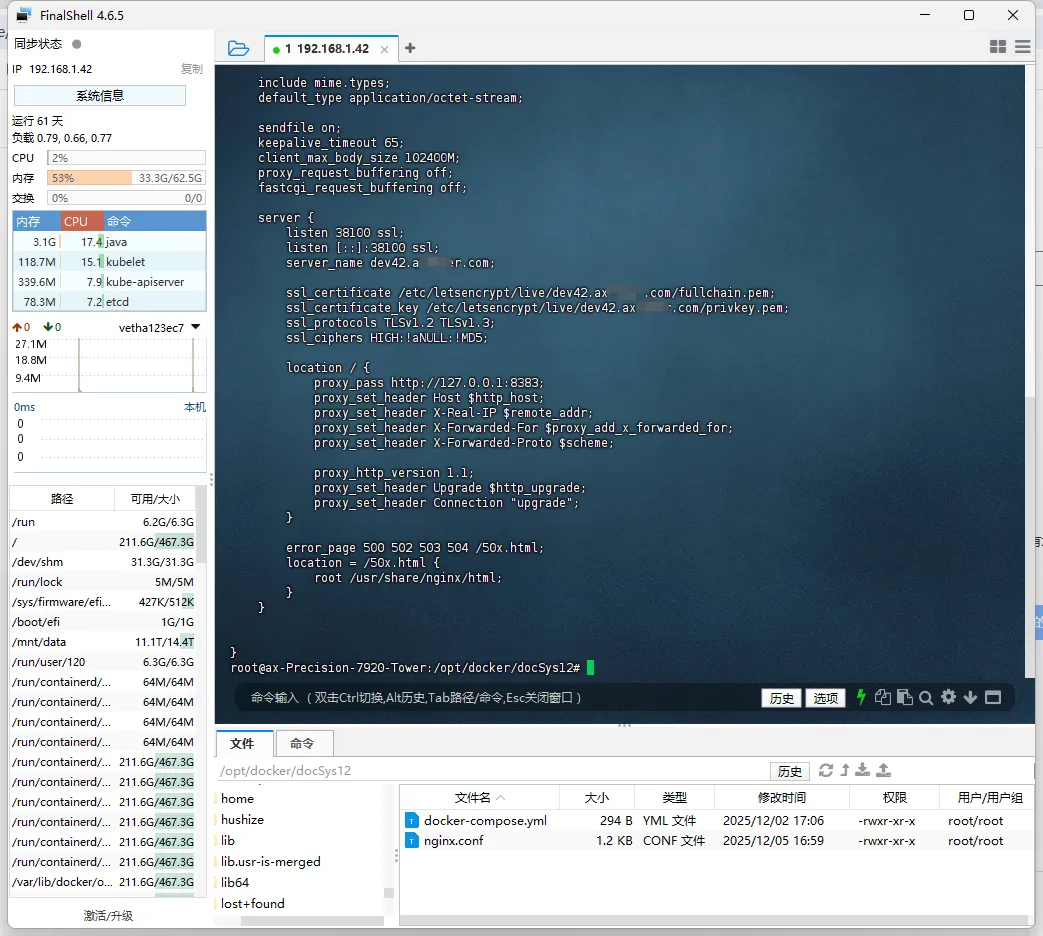Refresh the file list
Image resolution: width=1043 pixels, height=936 pixels.
[x=825, y=770]
